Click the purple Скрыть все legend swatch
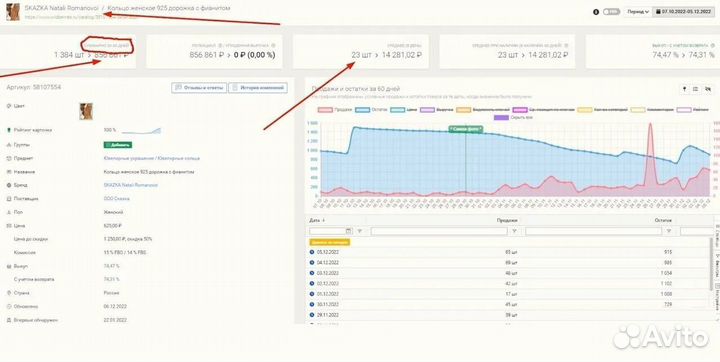This screenshot has width=720, height=362. [501, 118]
